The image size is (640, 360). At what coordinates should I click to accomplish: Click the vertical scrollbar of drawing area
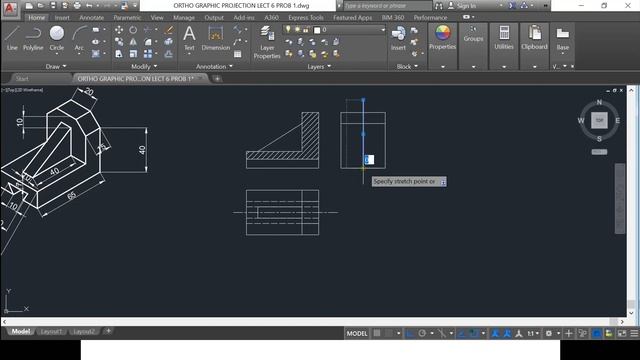[631, 201]
